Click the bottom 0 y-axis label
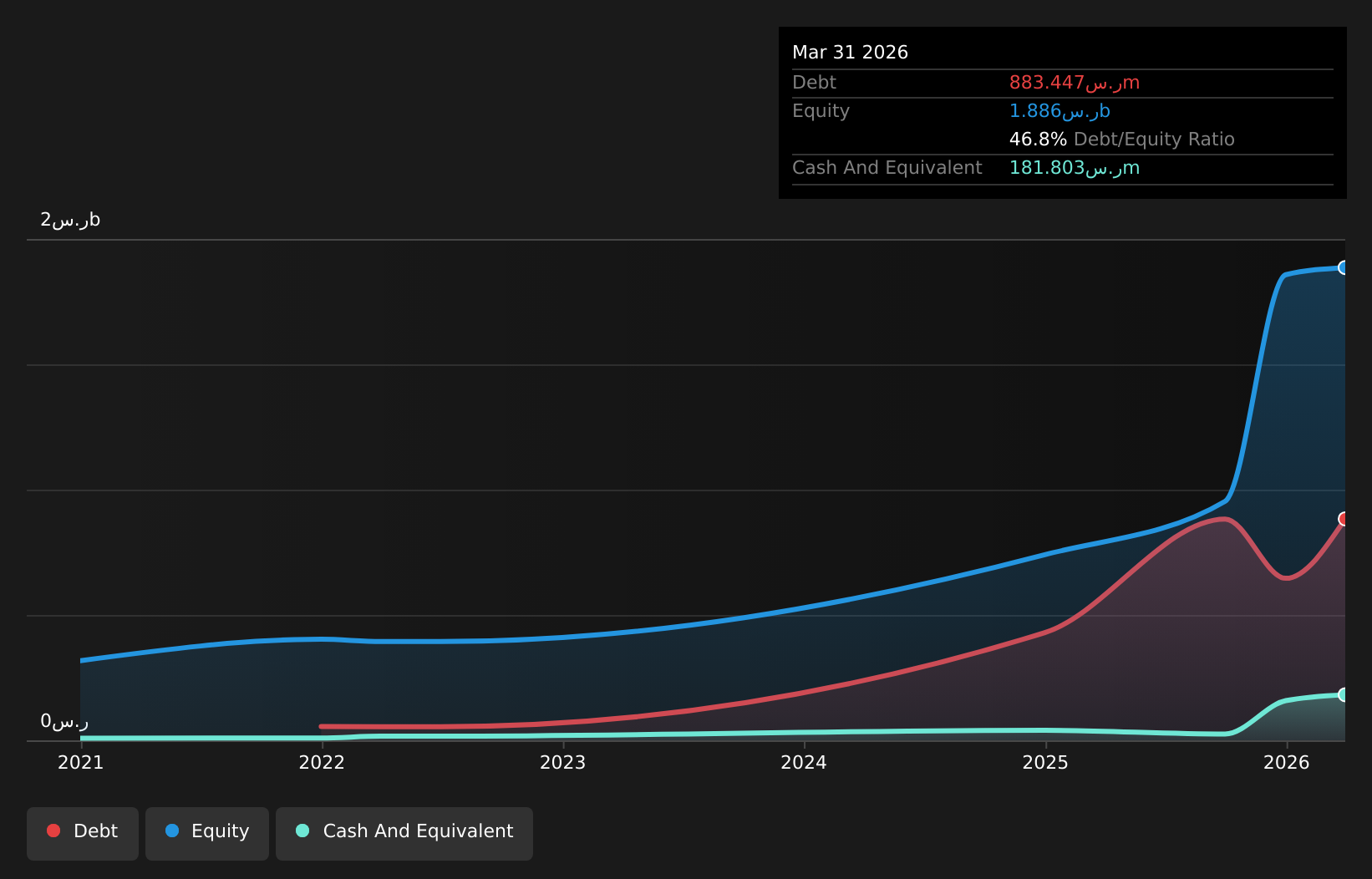 tap(64, 721)
